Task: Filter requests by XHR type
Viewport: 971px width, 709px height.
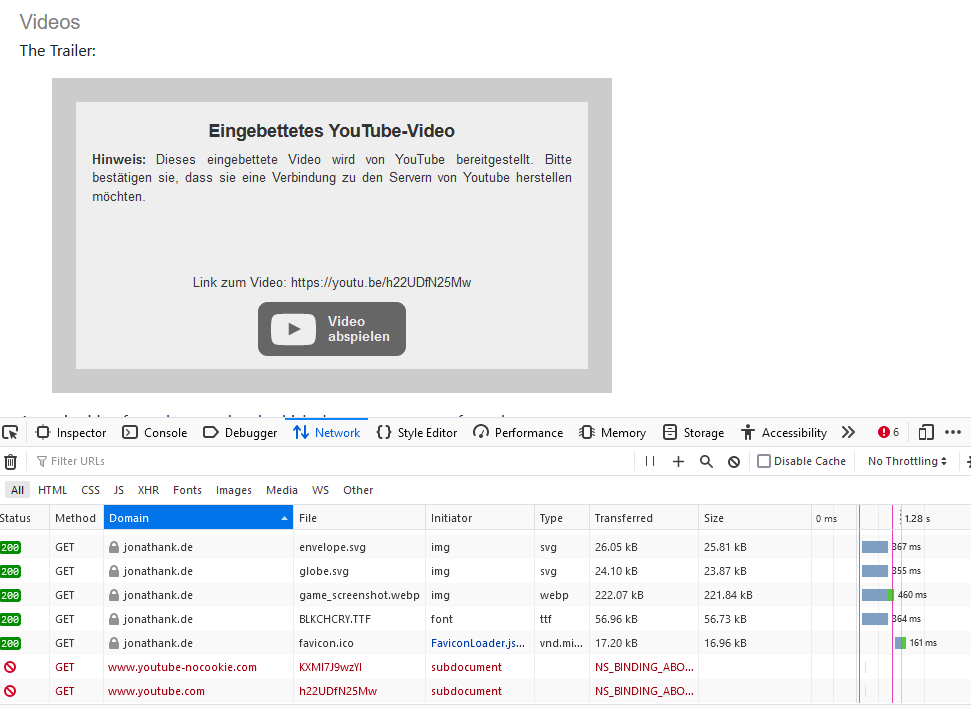Action: click(x=148, y=490)
